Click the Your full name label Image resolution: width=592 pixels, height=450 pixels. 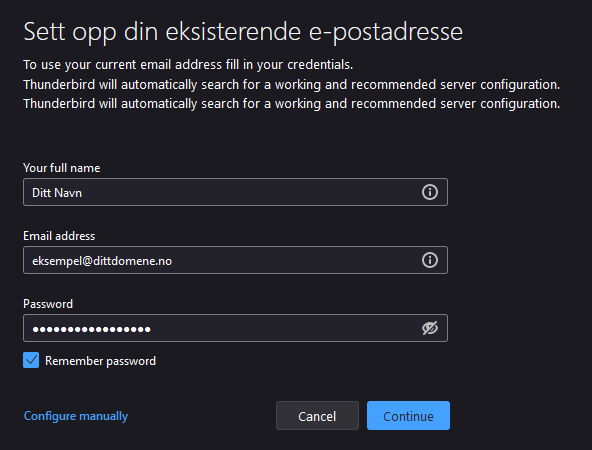[62, 168]
